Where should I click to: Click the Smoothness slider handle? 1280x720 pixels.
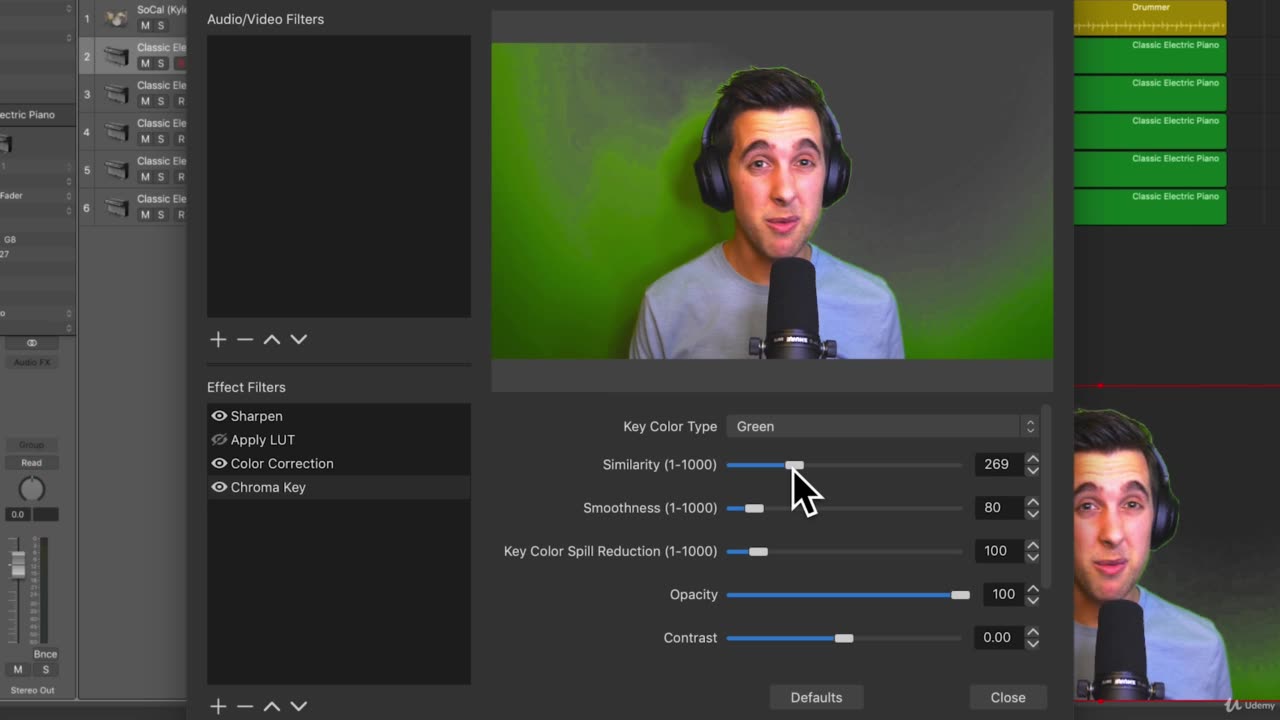[x=754, y=508]
